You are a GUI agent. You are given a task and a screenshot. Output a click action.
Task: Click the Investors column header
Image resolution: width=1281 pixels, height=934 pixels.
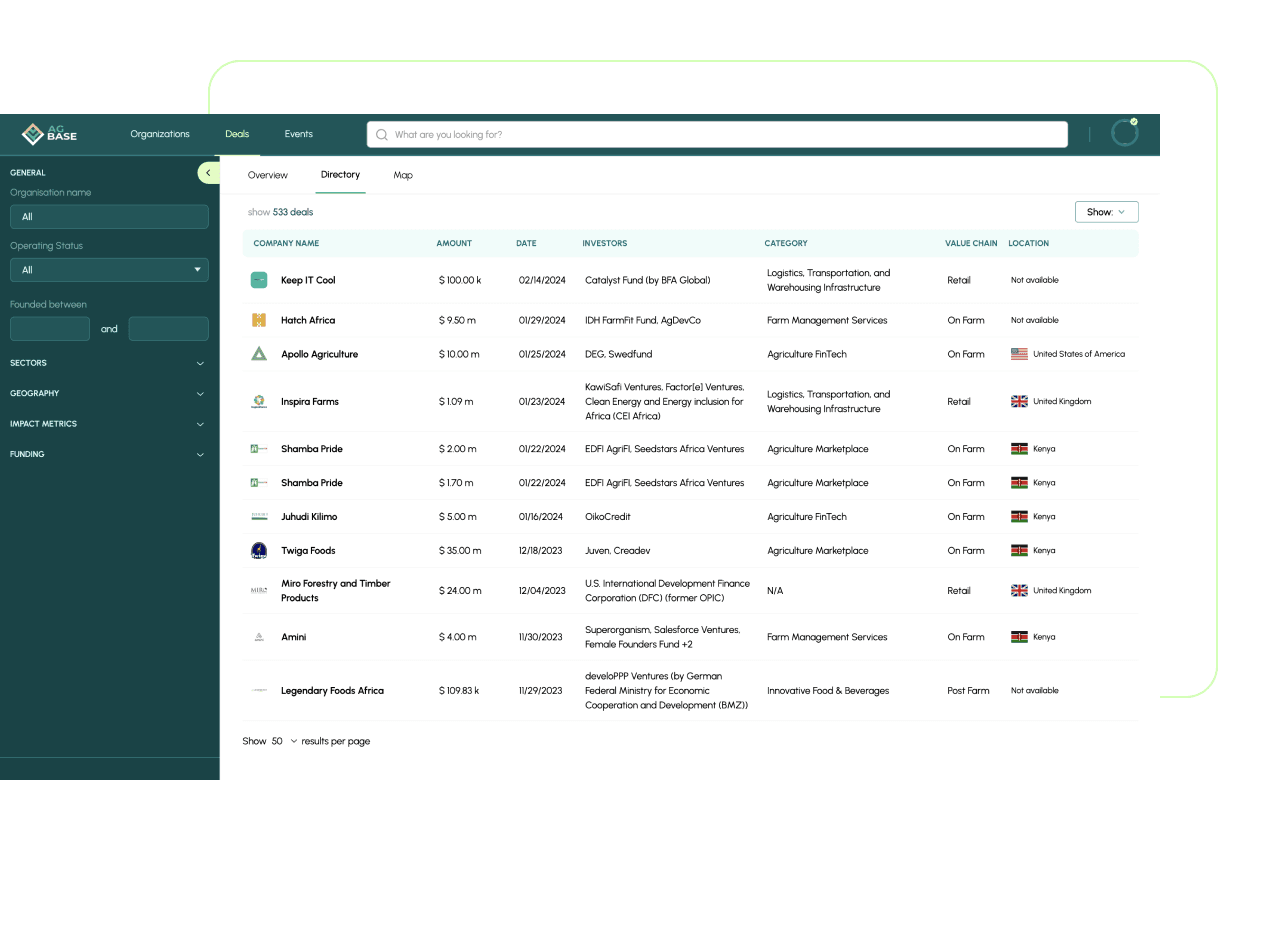(605, 243)
